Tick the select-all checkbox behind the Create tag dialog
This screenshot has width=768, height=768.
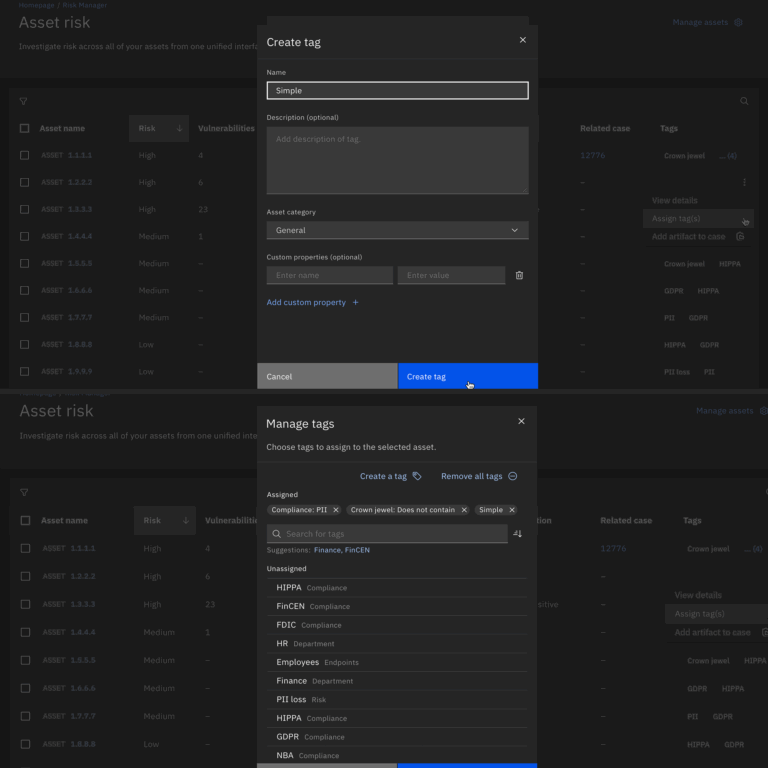click(x=24, y=128)
